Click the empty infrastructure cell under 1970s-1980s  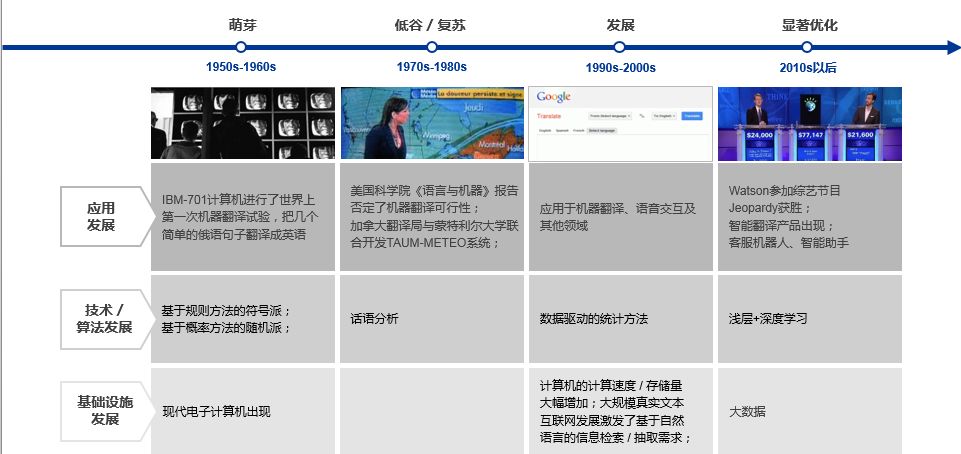coord(432,411)
